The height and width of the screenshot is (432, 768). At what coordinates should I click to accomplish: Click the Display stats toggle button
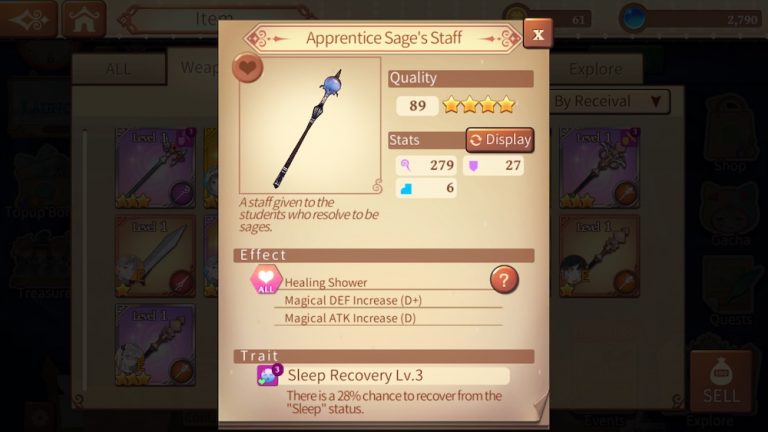500,140
